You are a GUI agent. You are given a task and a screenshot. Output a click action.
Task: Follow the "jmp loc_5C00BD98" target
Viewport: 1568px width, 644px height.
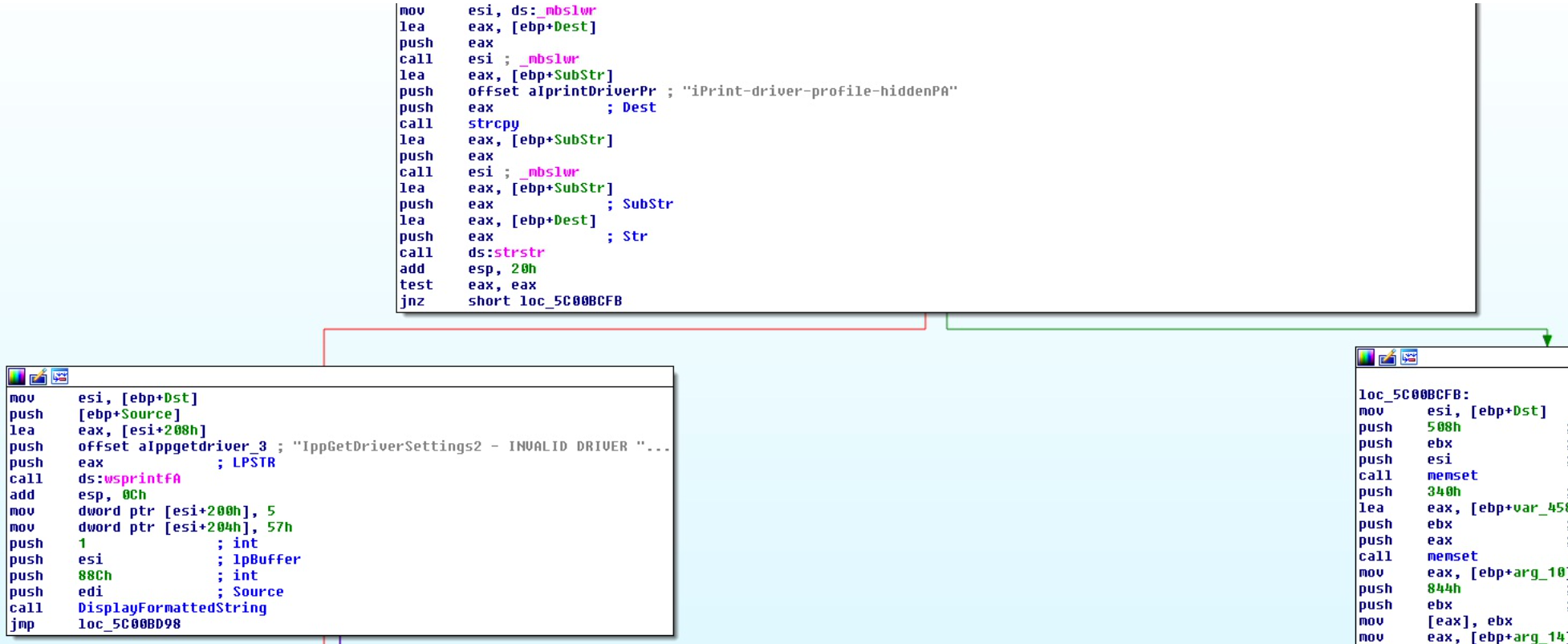click(x=129, y=624)
